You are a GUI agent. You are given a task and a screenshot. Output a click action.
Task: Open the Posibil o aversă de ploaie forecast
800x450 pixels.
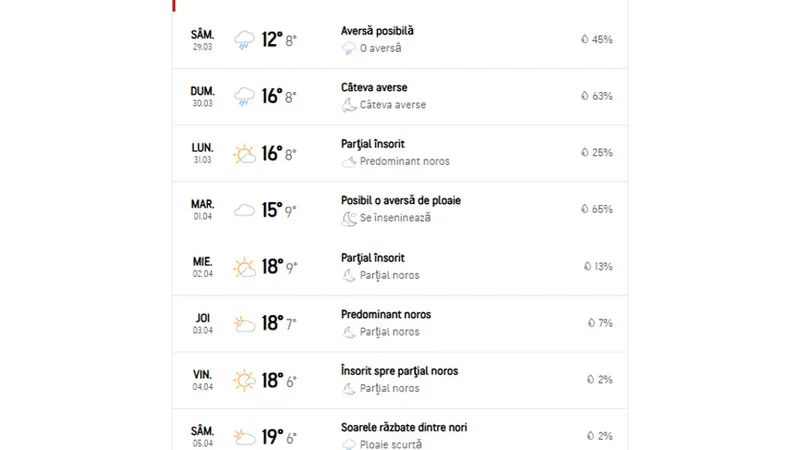pos(400,210)
